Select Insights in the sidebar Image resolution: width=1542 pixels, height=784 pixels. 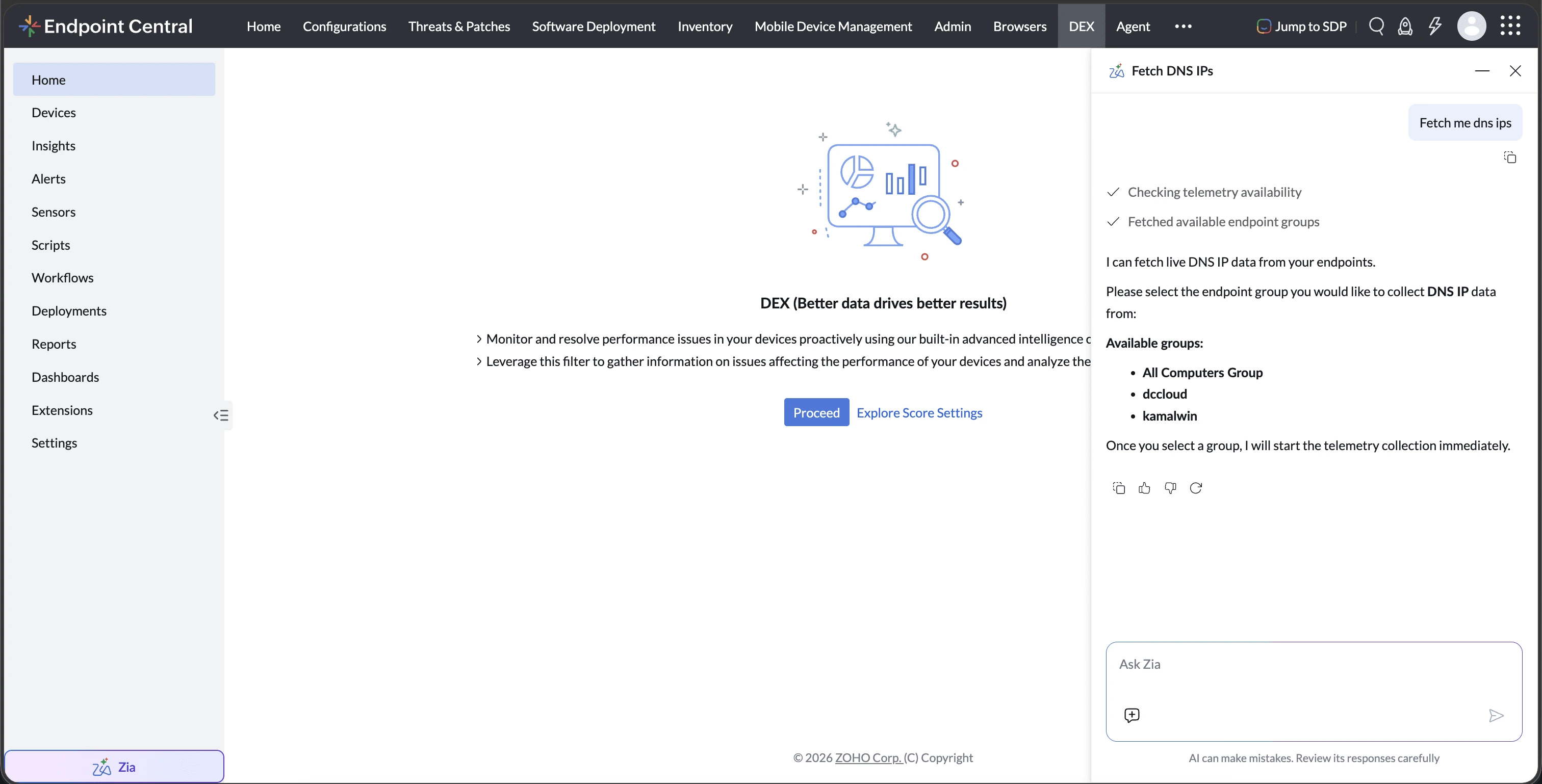point(114,145)
